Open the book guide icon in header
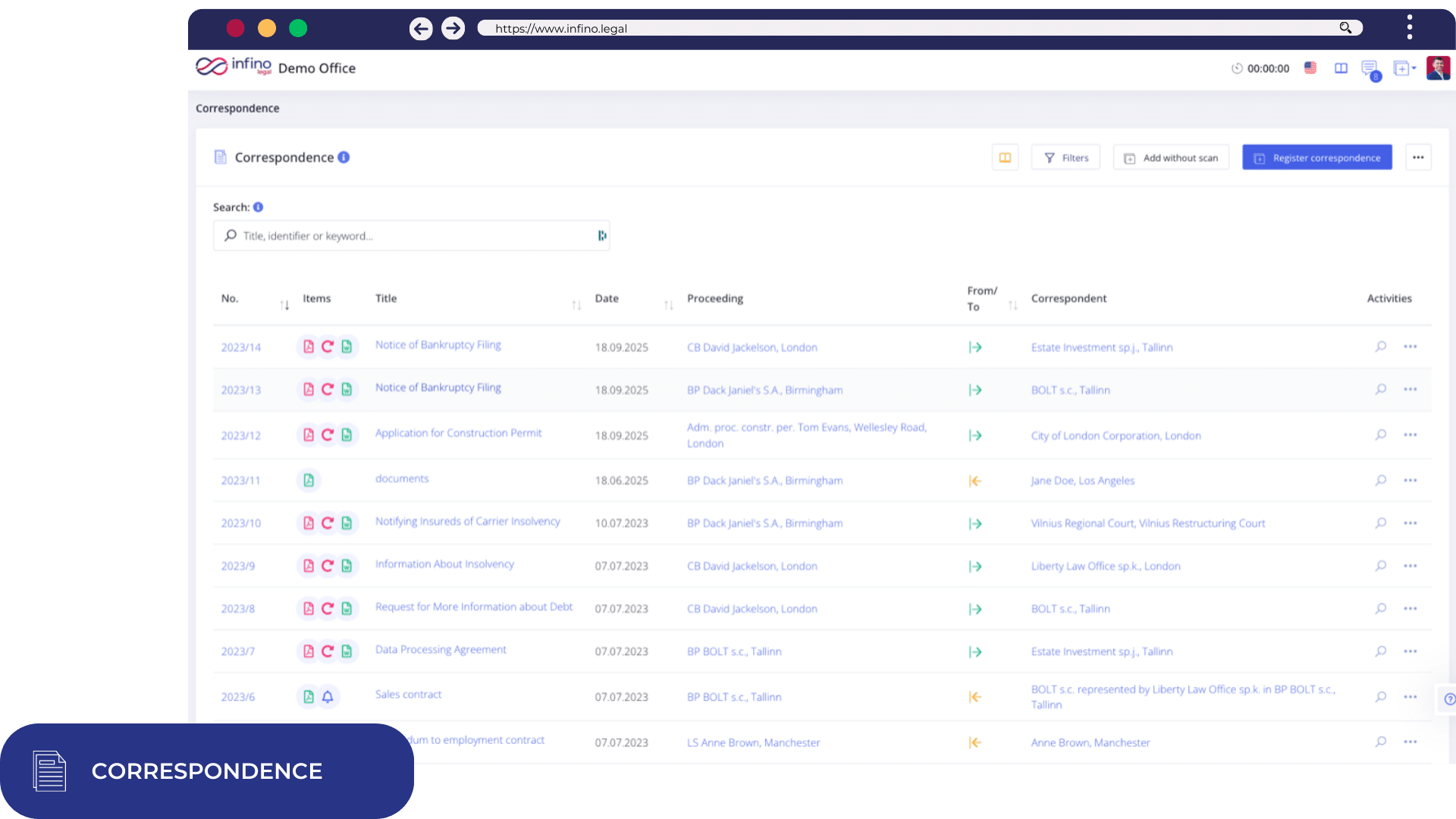This screenshot has width=1456, height=819. tap(1341, 68)
